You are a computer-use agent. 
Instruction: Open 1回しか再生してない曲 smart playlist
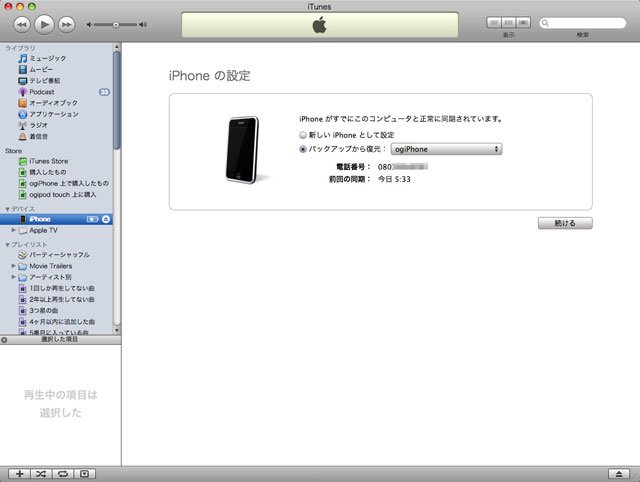56,289
